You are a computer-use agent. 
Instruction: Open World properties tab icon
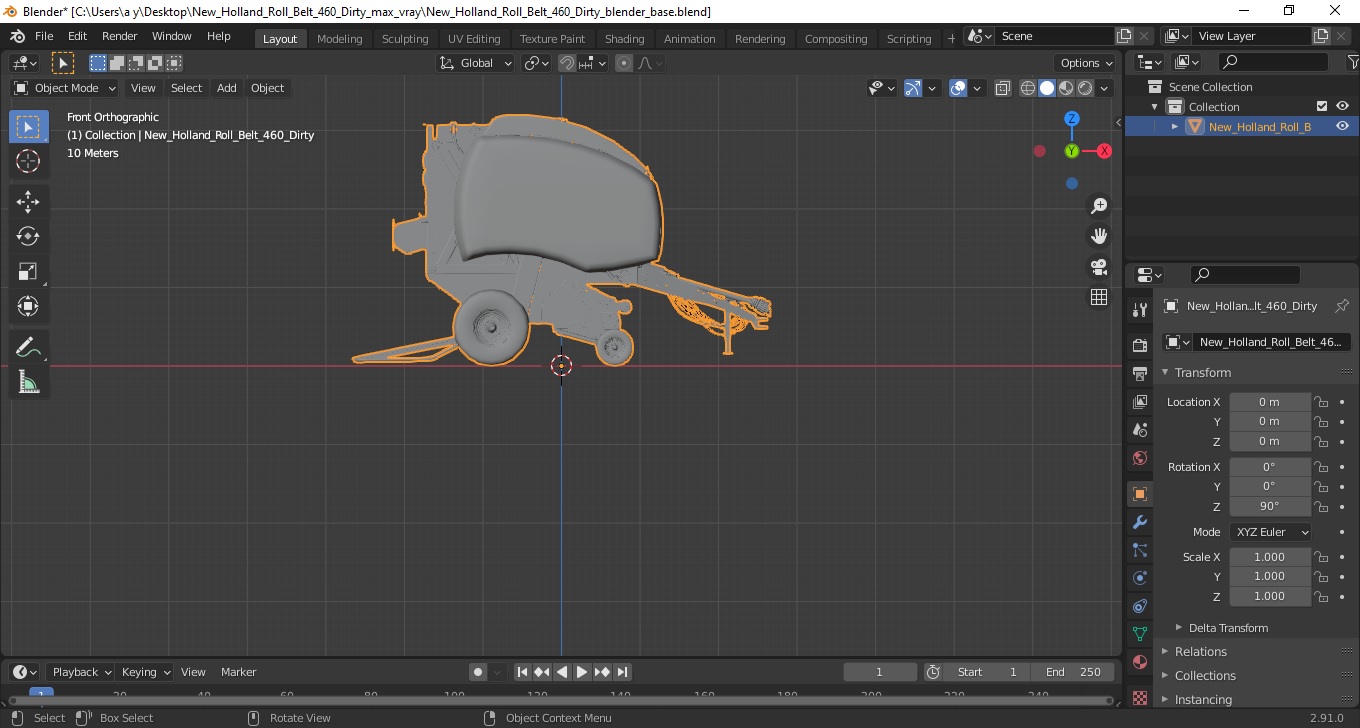coord(1139,458)
